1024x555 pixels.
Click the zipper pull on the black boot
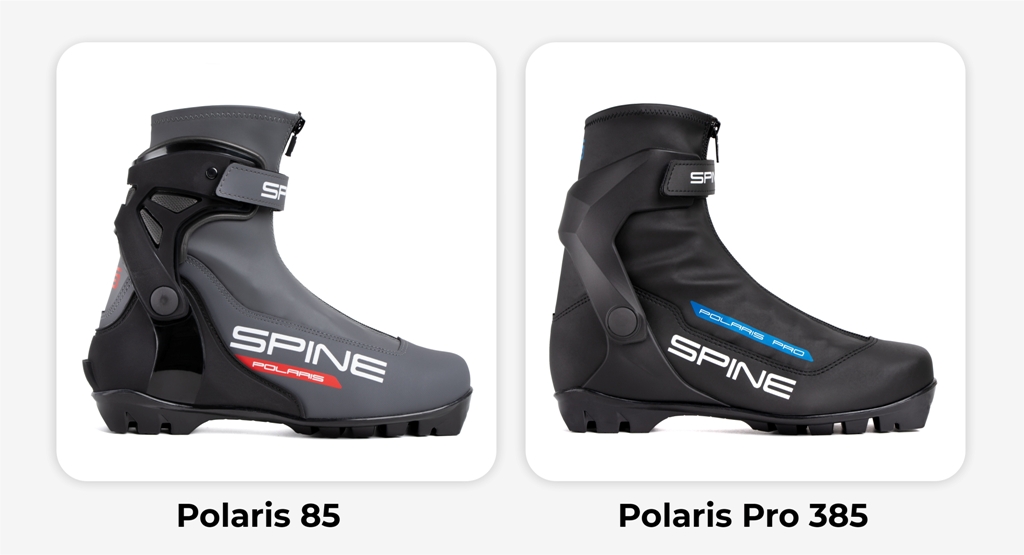tap(714, 141)
